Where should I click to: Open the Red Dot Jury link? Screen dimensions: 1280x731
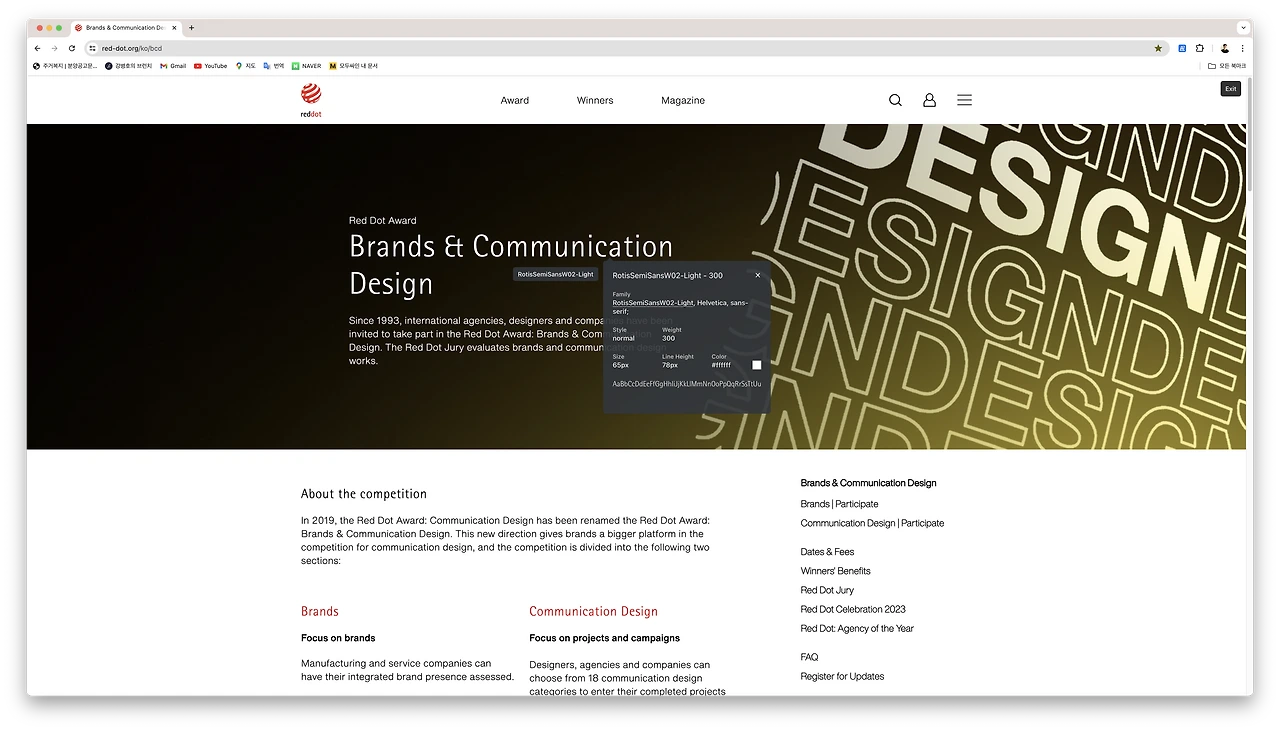[827, 590]
